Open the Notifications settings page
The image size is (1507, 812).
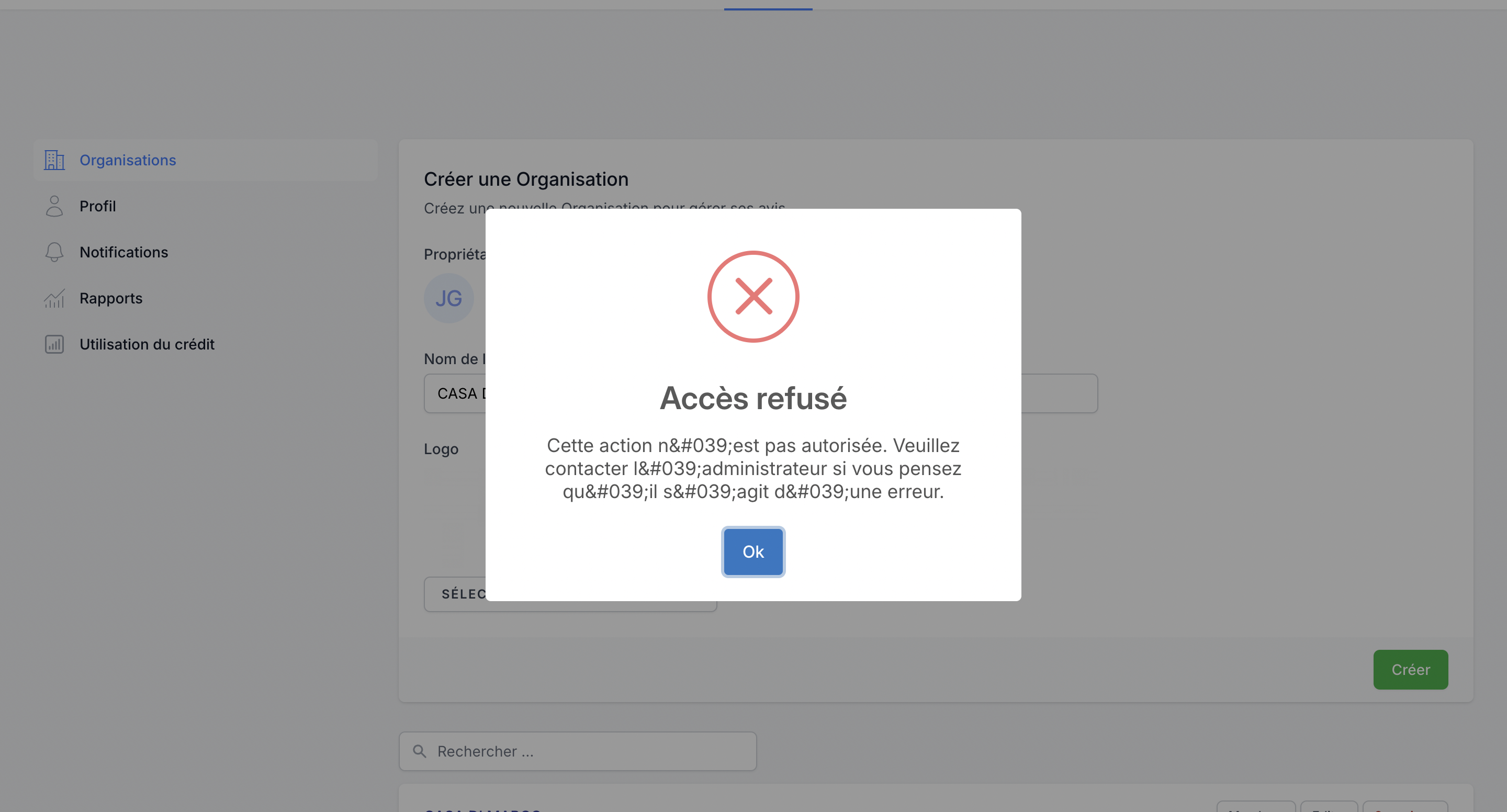[x=123, y=252]
